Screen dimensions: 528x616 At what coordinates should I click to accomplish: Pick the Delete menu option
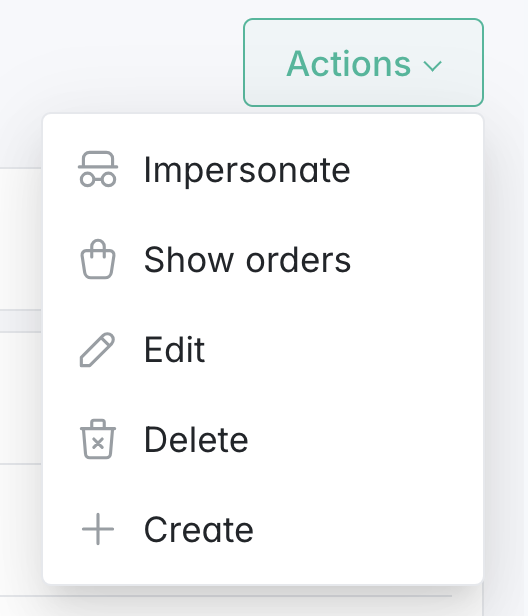coord(263,439)
